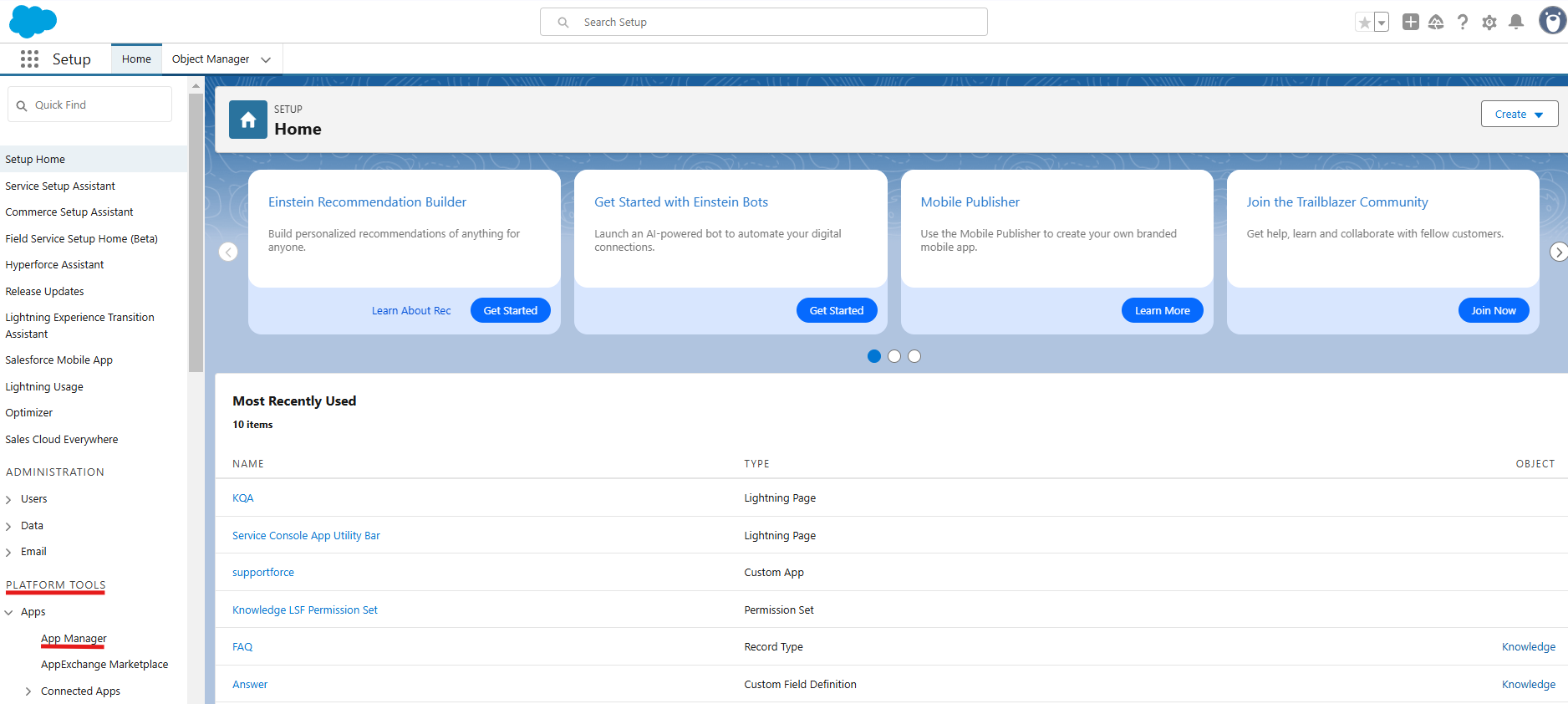This screenshot has width=1568, height=704.
Task: Open Knowledge LSF Permission Set link
Action: click(x=305, y=610)
